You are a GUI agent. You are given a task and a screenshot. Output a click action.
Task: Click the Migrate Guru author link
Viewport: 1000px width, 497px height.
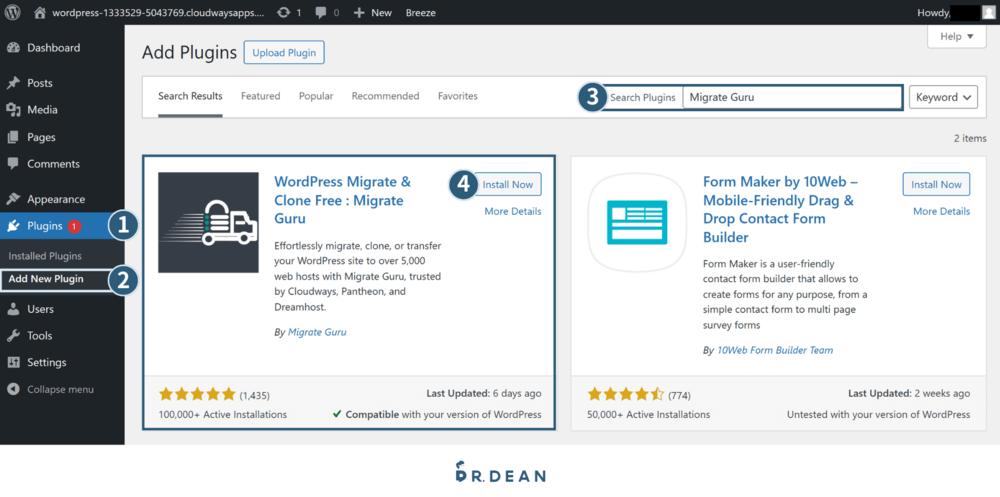tap(317, 332)
